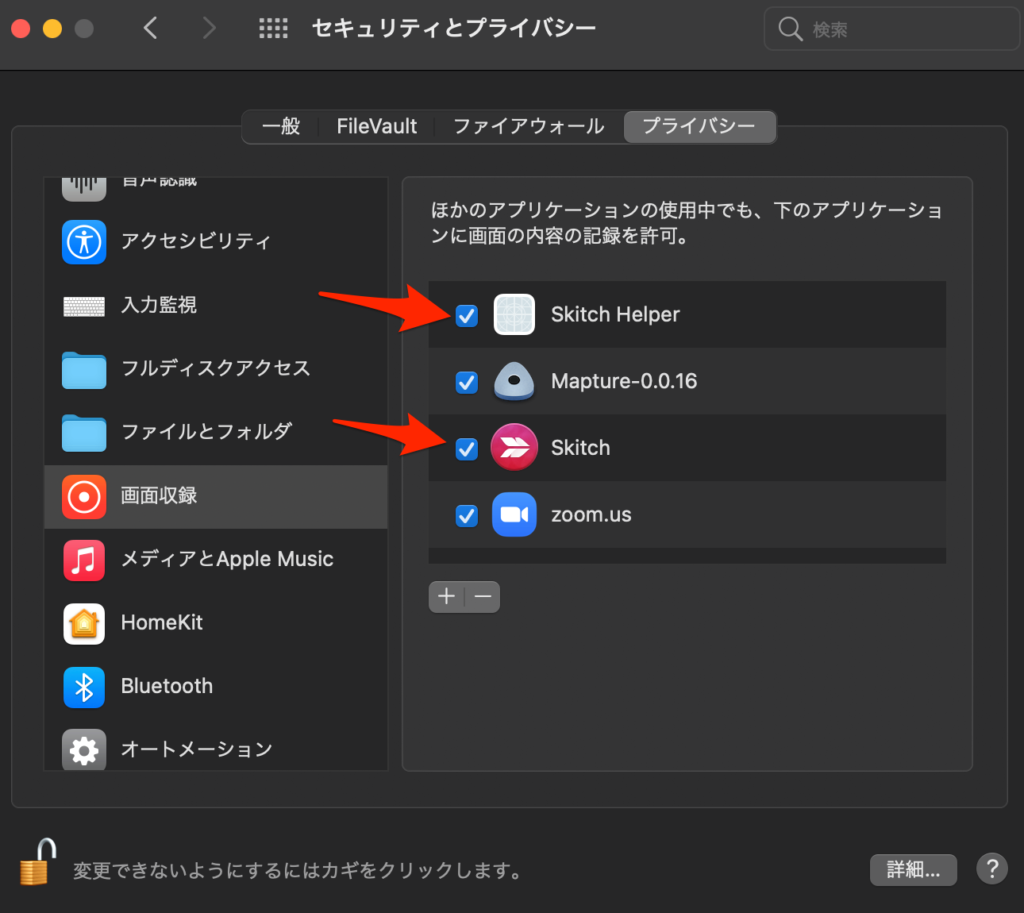Select the プライバシー tab
This screenshot has width=1024, height=913.
coord(699,126)
